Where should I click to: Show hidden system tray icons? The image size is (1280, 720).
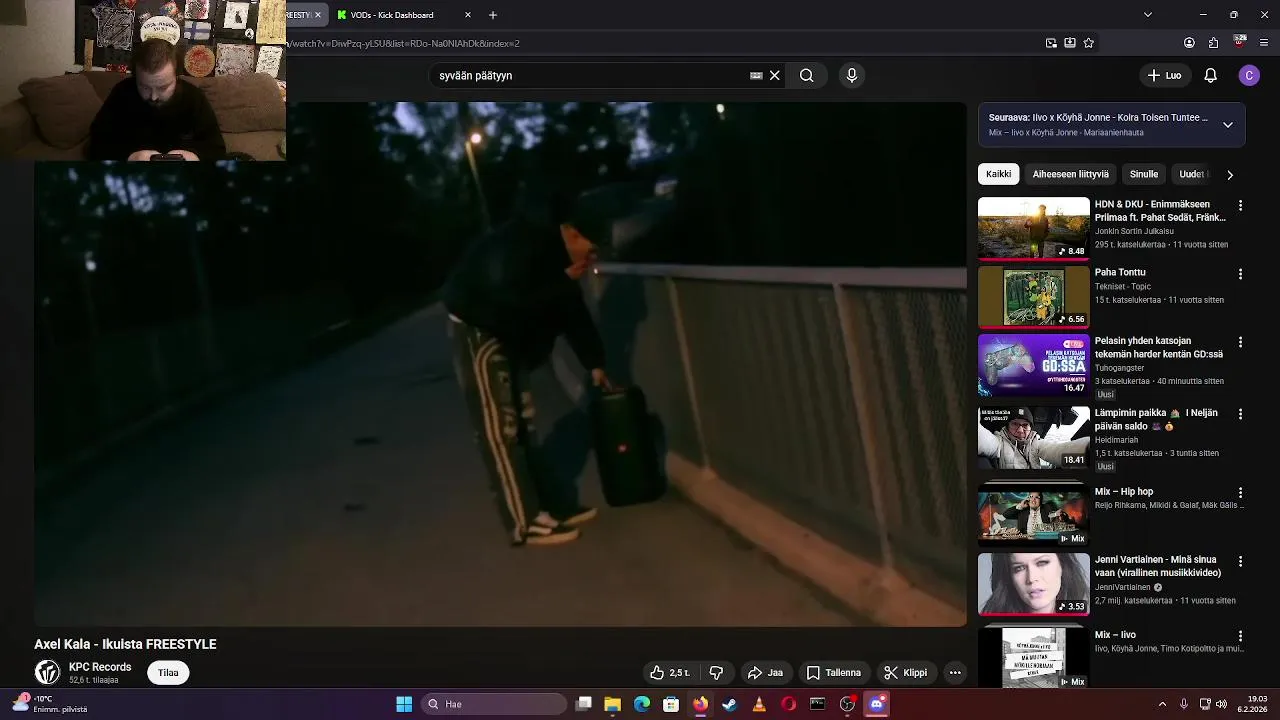click(x=1162, y=704)
